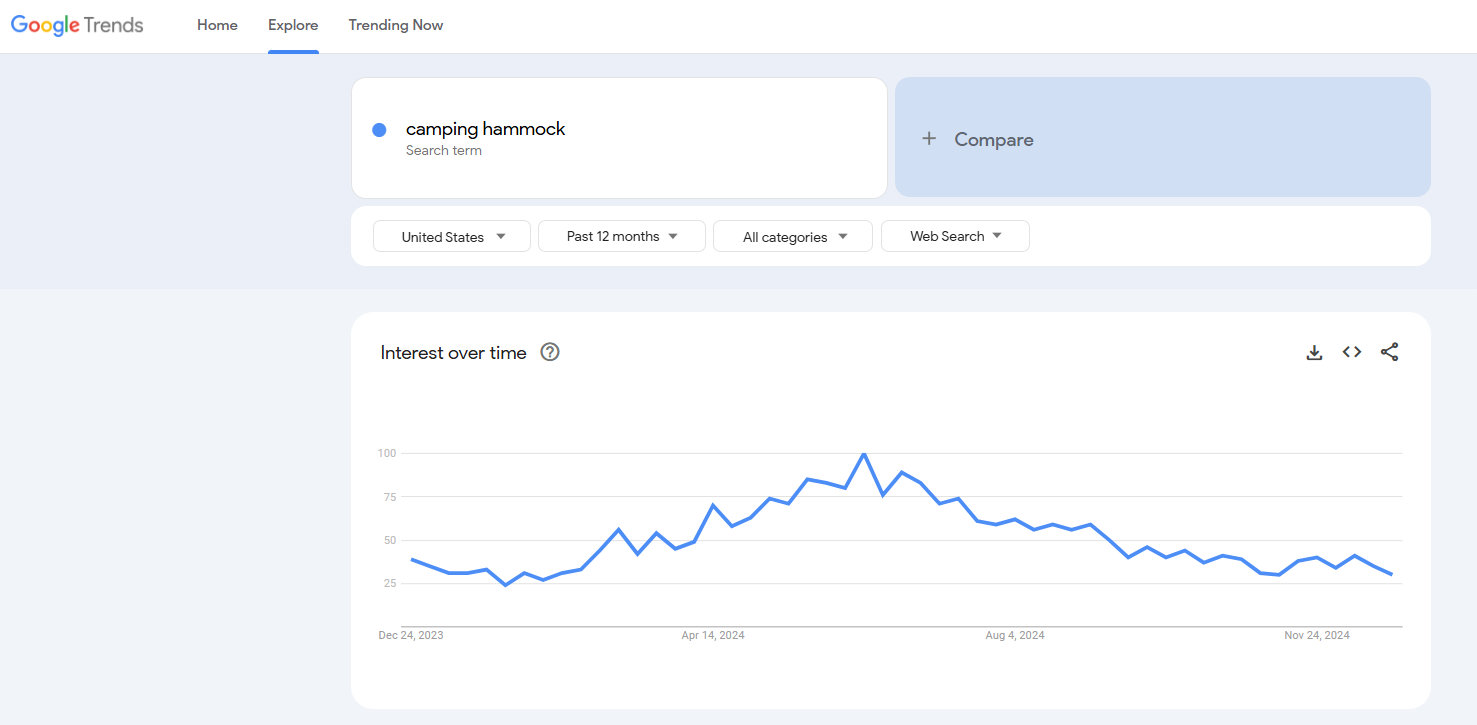Click the Apr 14, 2024 axis label
The width and height of the screenshot is (1477, 725).
click(x=713, y=635)
